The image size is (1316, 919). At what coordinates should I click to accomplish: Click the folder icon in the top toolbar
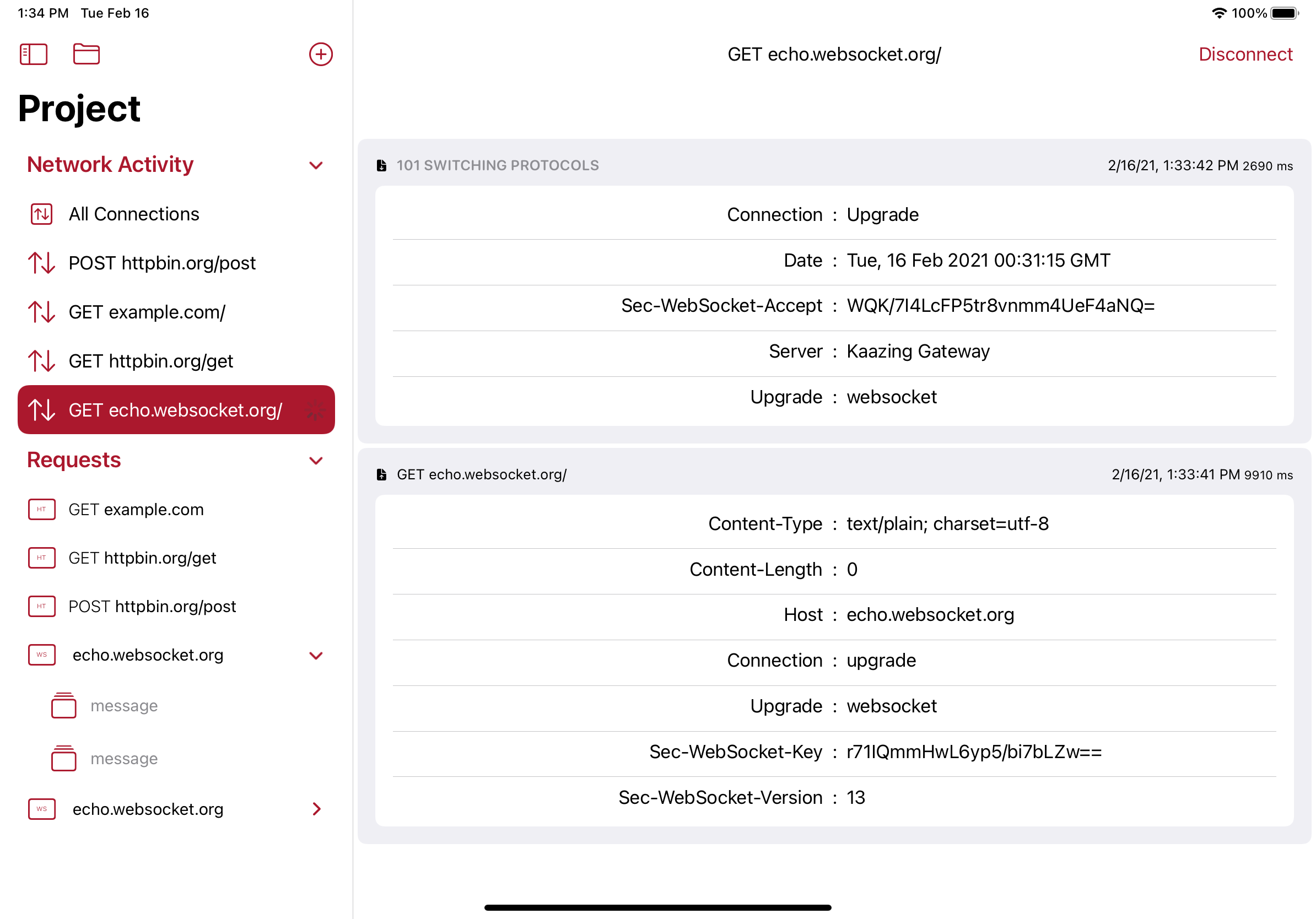click(x=87, y=54)
